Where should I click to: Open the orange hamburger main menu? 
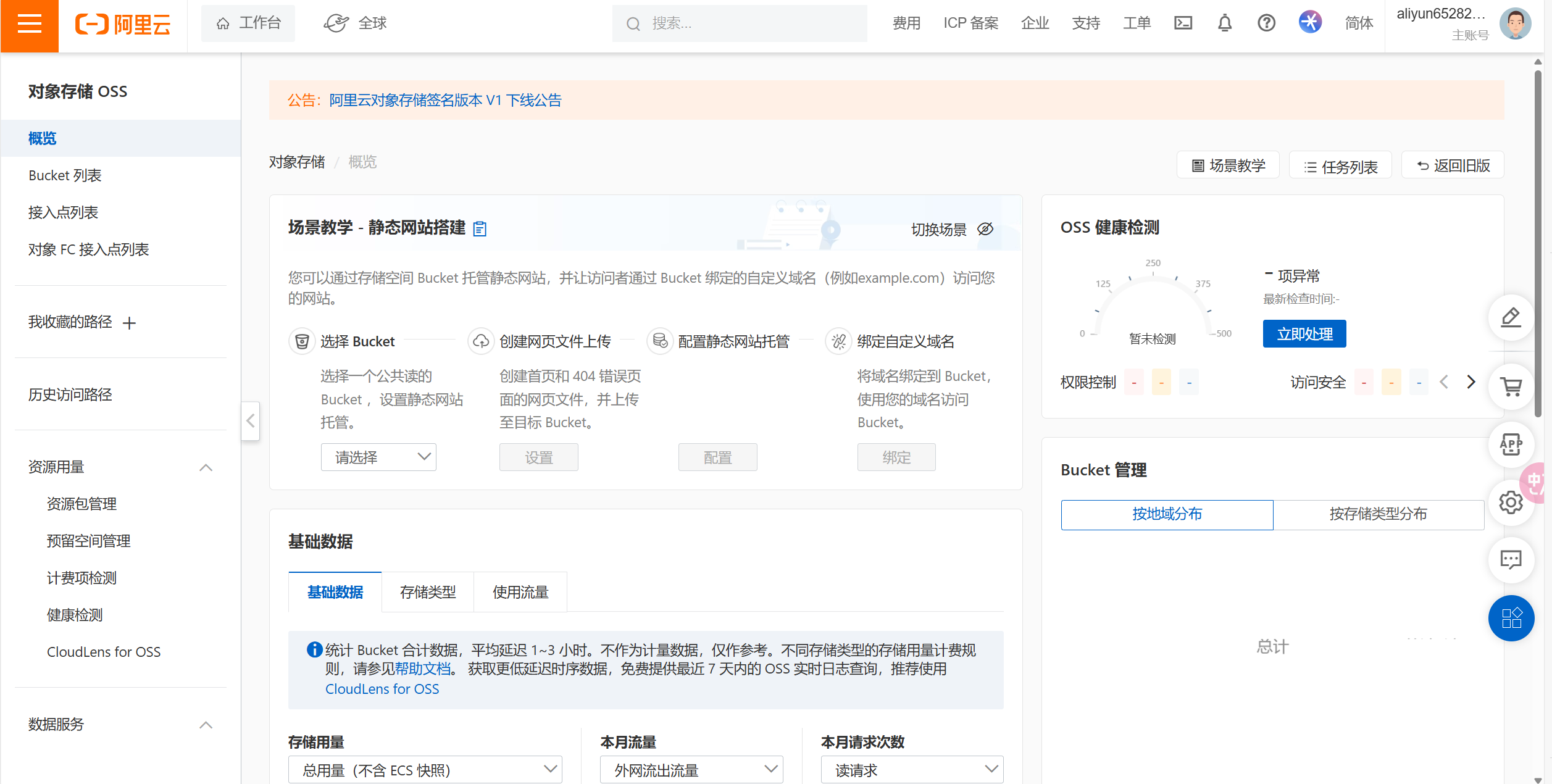29,25
